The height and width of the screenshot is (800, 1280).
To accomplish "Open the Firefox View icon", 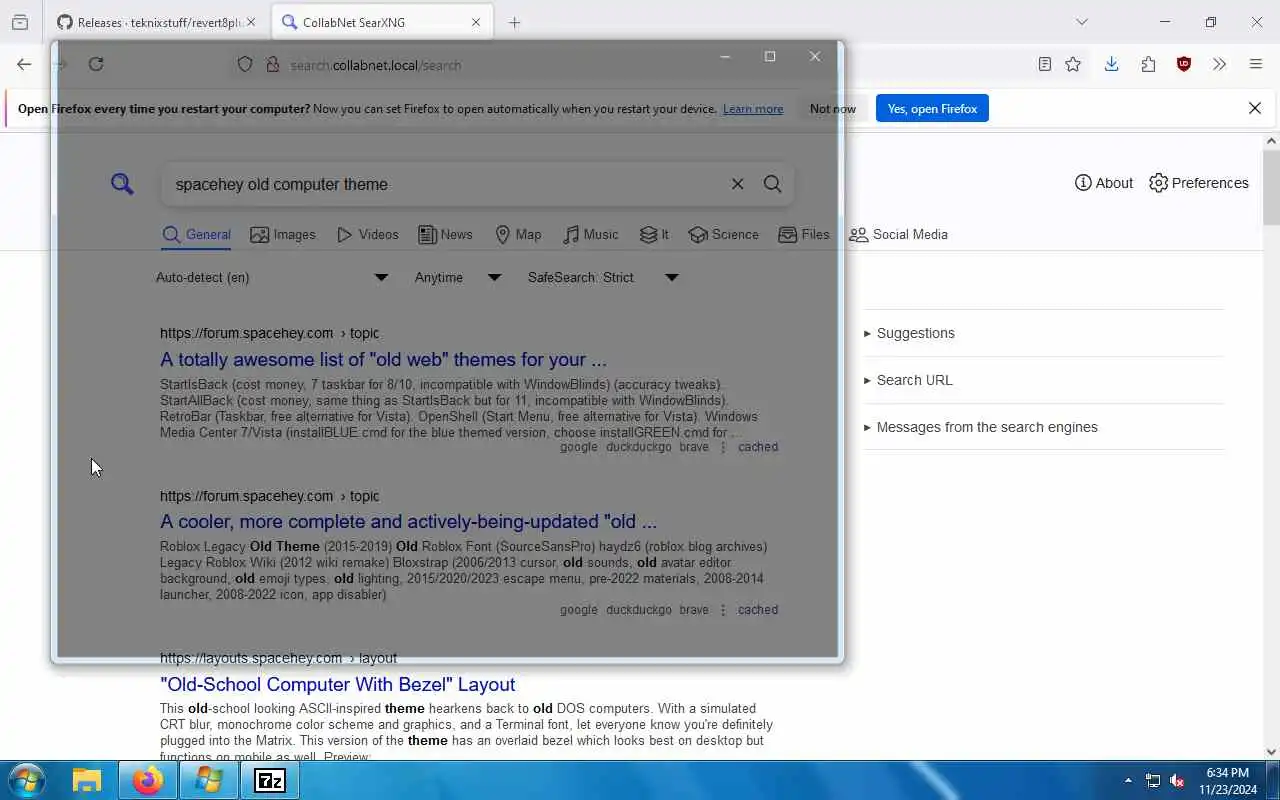I will click(20, 22).
